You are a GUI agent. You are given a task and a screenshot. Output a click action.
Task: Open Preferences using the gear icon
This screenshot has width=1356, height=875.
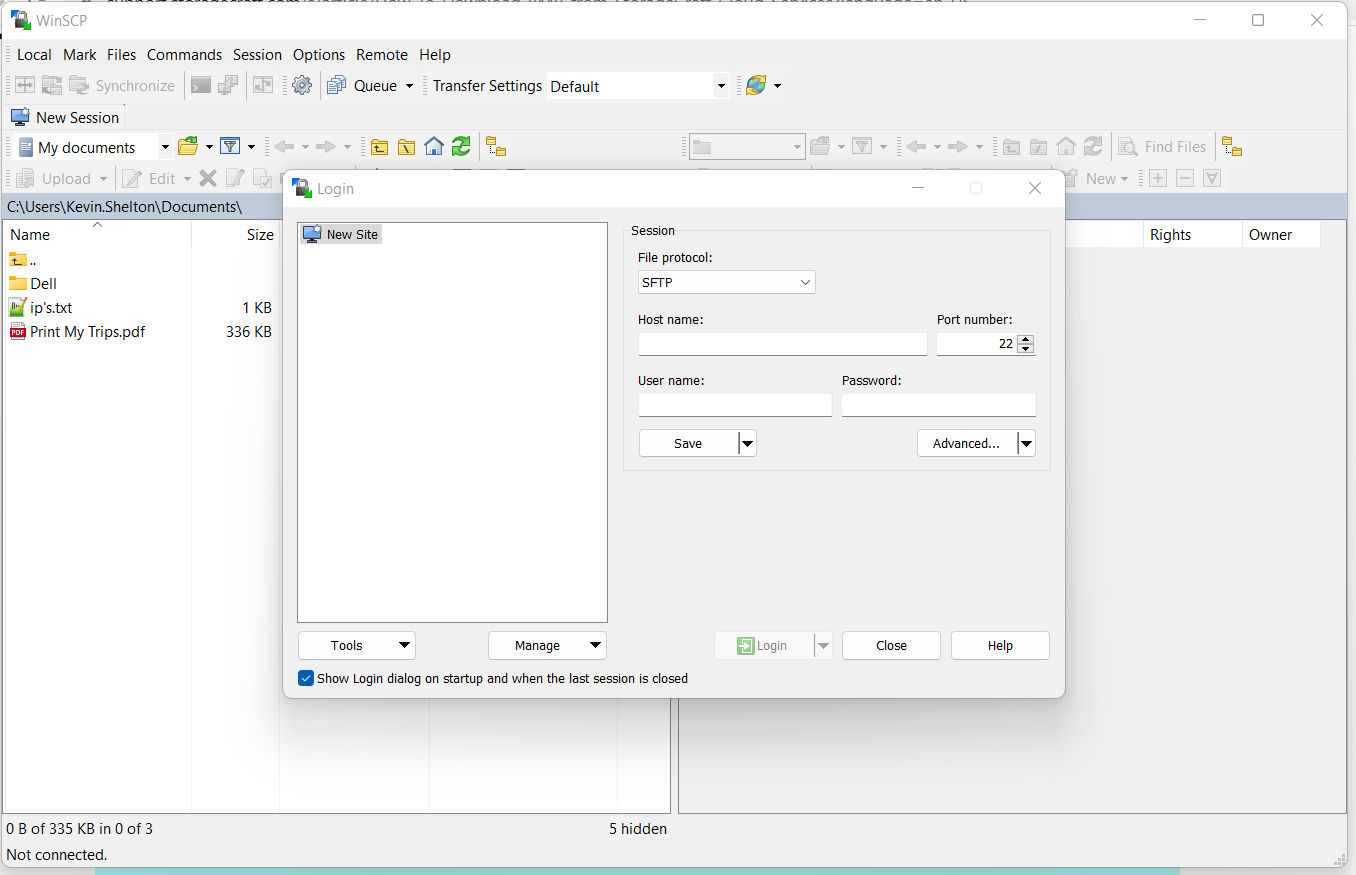click(302, 85)
